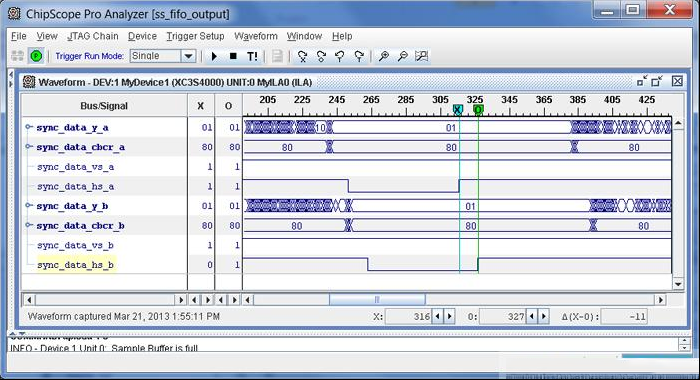The width and height of the screenshot is (700, 380).
Task: Select the sync_data_hs_b signal name
Action: pos(75,265)
